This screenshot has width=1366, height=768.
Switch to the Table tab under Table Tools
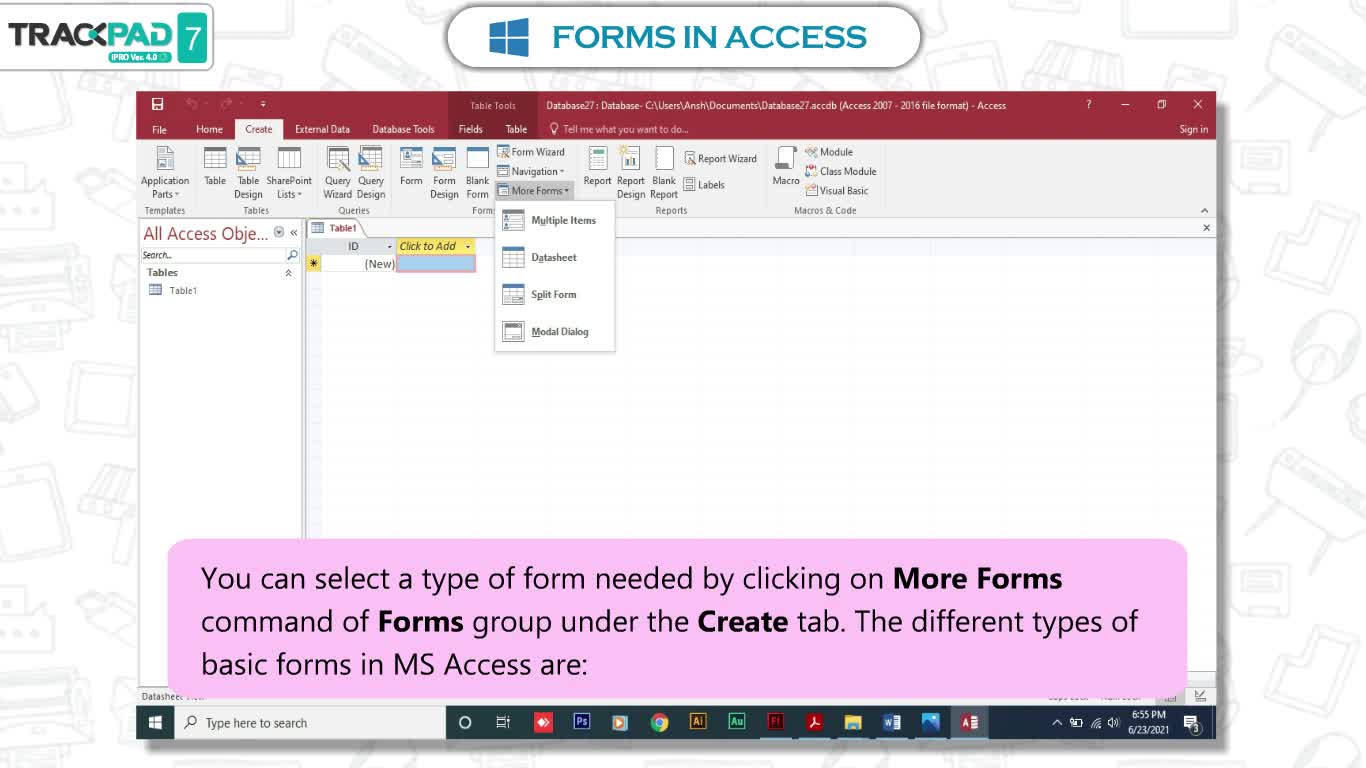[x=516, y=129]
